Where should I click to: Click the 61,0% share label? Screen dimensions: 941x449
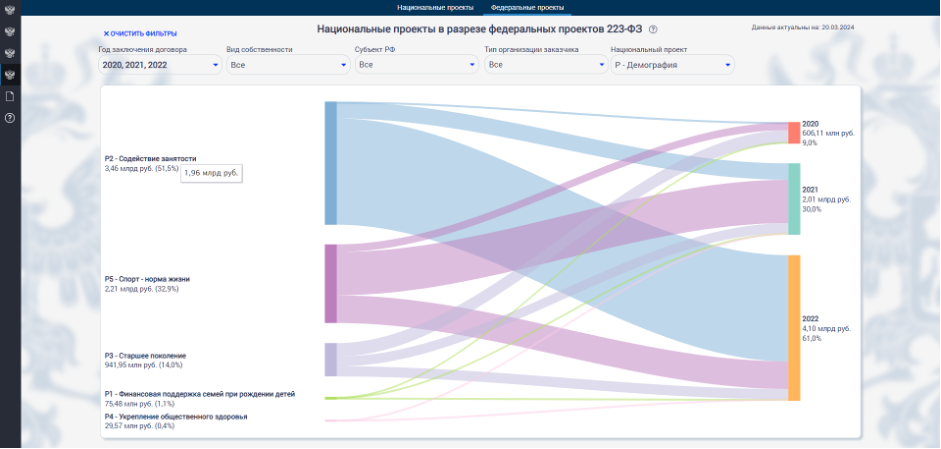click(x=811, y=339)
